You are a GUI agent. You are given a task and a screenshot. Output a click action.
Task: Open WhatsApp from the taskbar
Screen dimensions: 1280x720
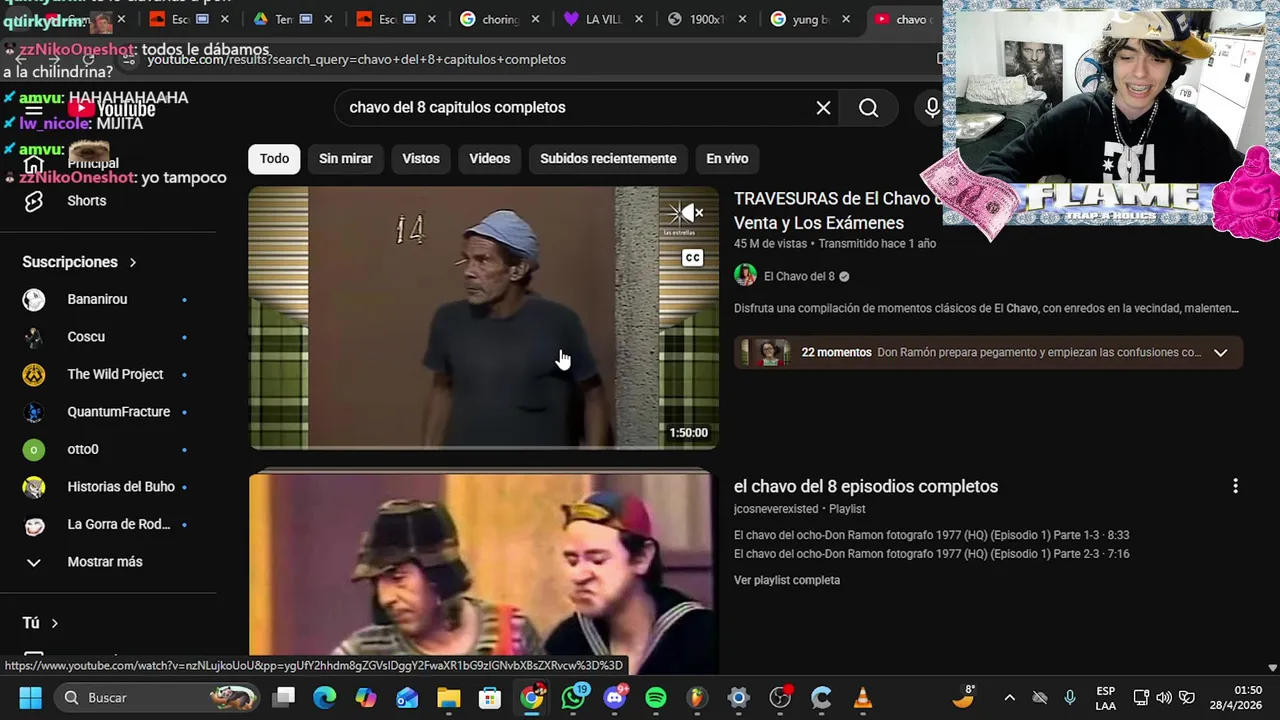[x=573, y=698]
